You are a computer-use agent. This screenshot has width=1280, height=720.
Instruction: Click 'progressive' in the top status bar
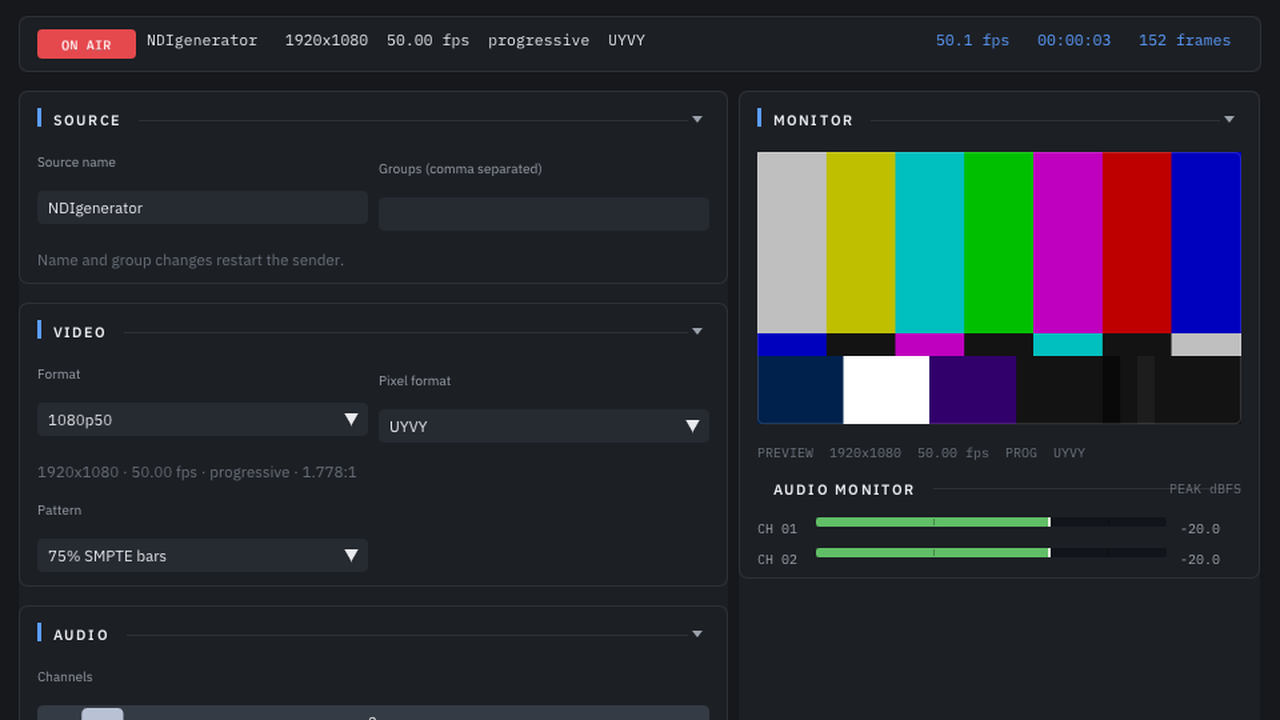point(539,41)
